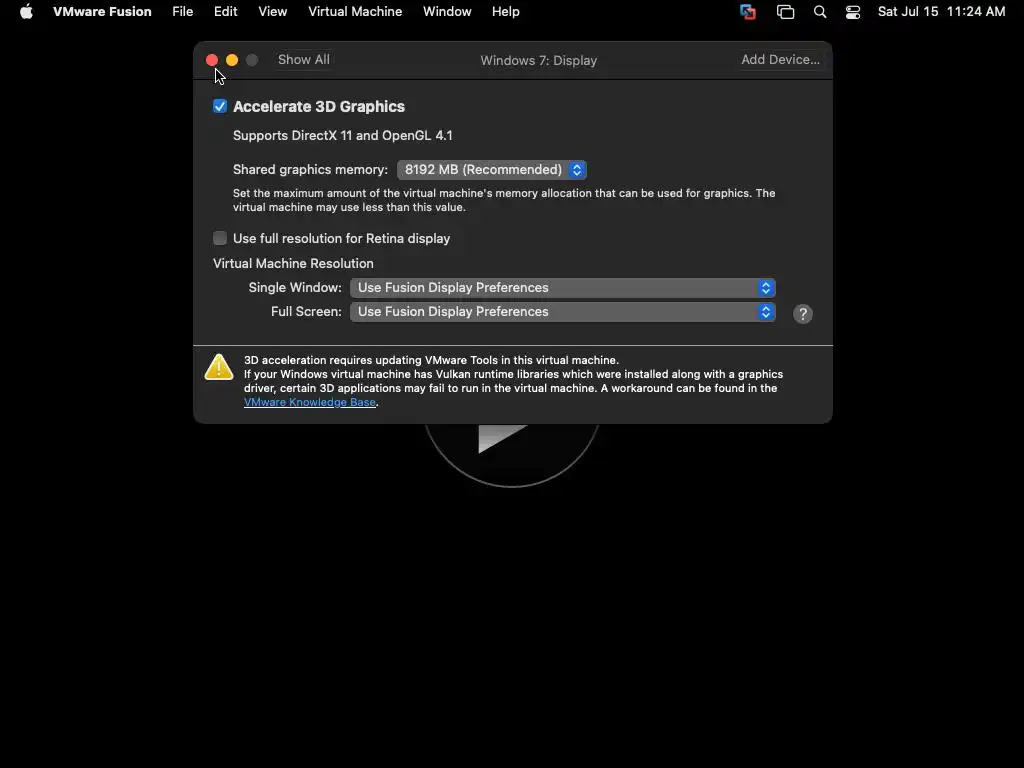Screen dimensions: 1024x768
Task: Click the date and time in menu bar
Action: [x=941, y=12]
